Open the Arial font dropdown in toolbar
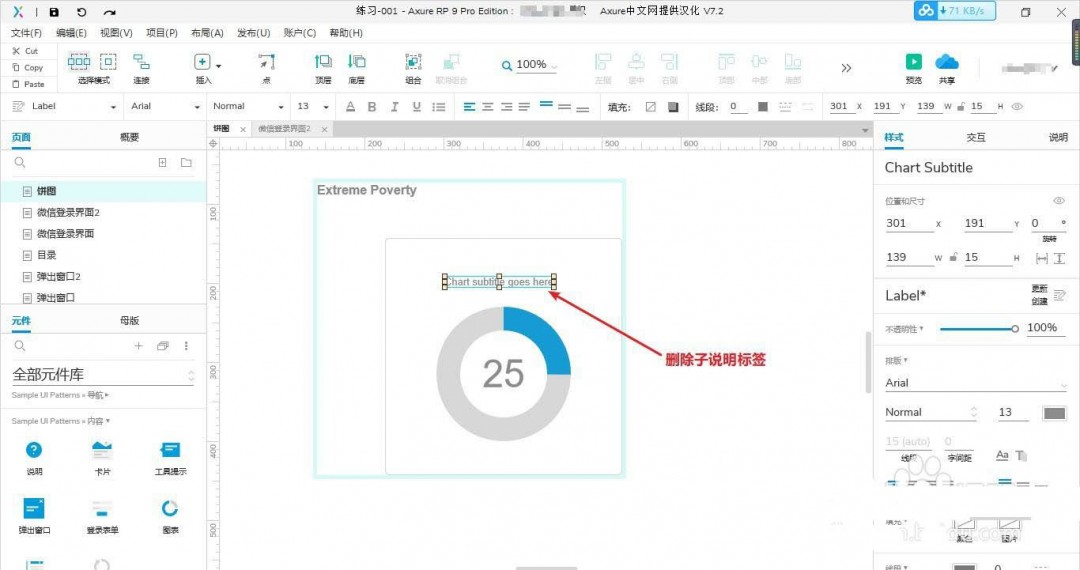 163,106
